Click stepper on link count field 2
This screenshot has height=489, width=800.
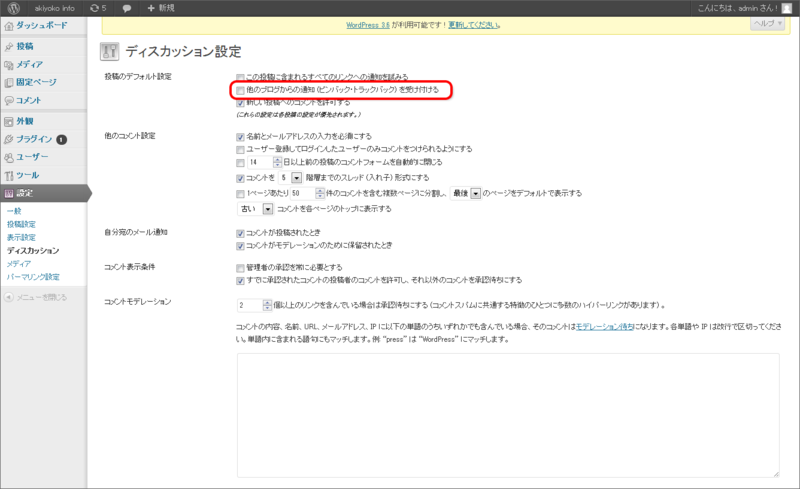(x=267, y=305)
